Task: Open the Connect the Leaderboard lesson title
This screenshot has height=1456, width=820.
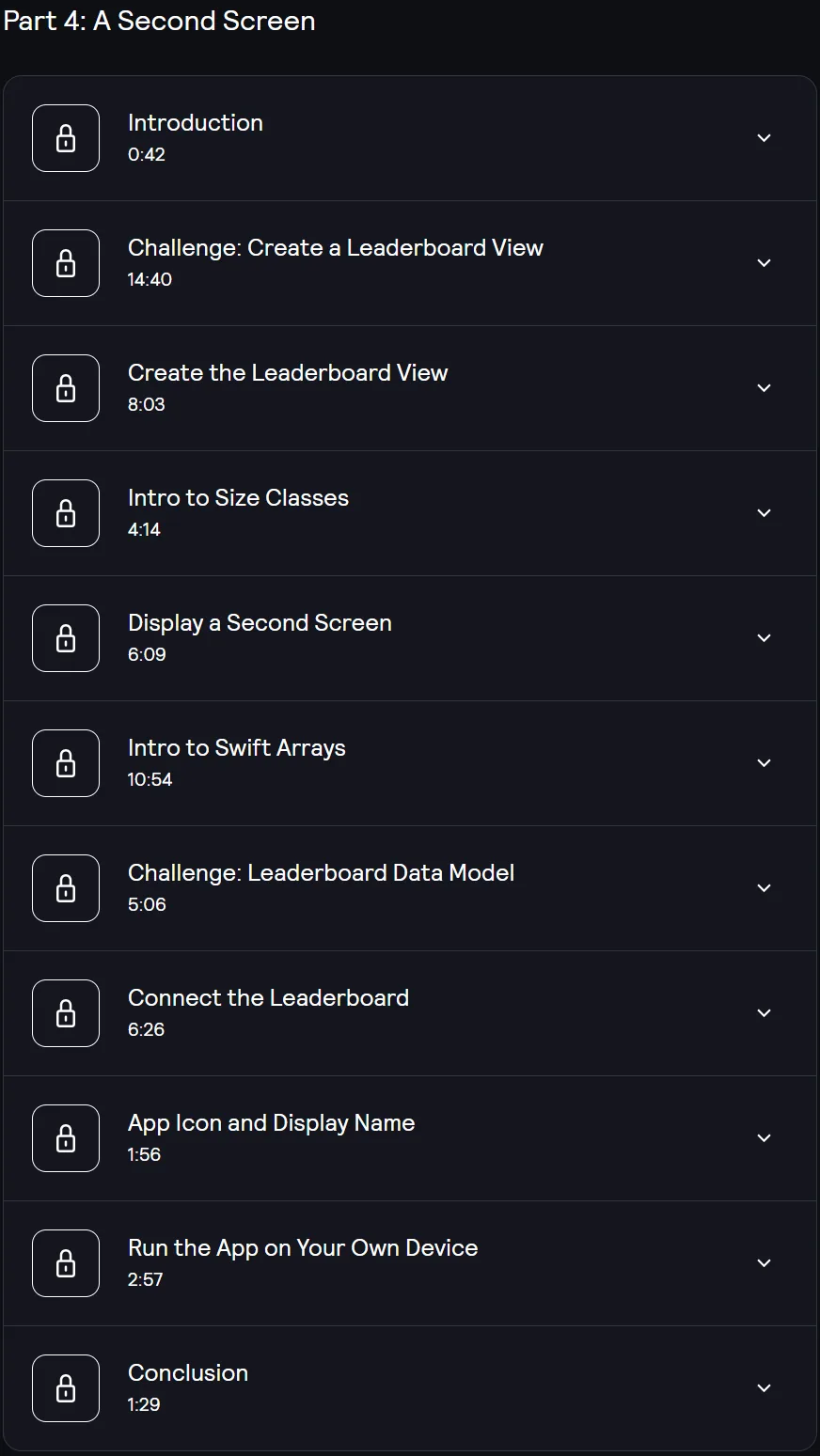Action: pos(268,997)
